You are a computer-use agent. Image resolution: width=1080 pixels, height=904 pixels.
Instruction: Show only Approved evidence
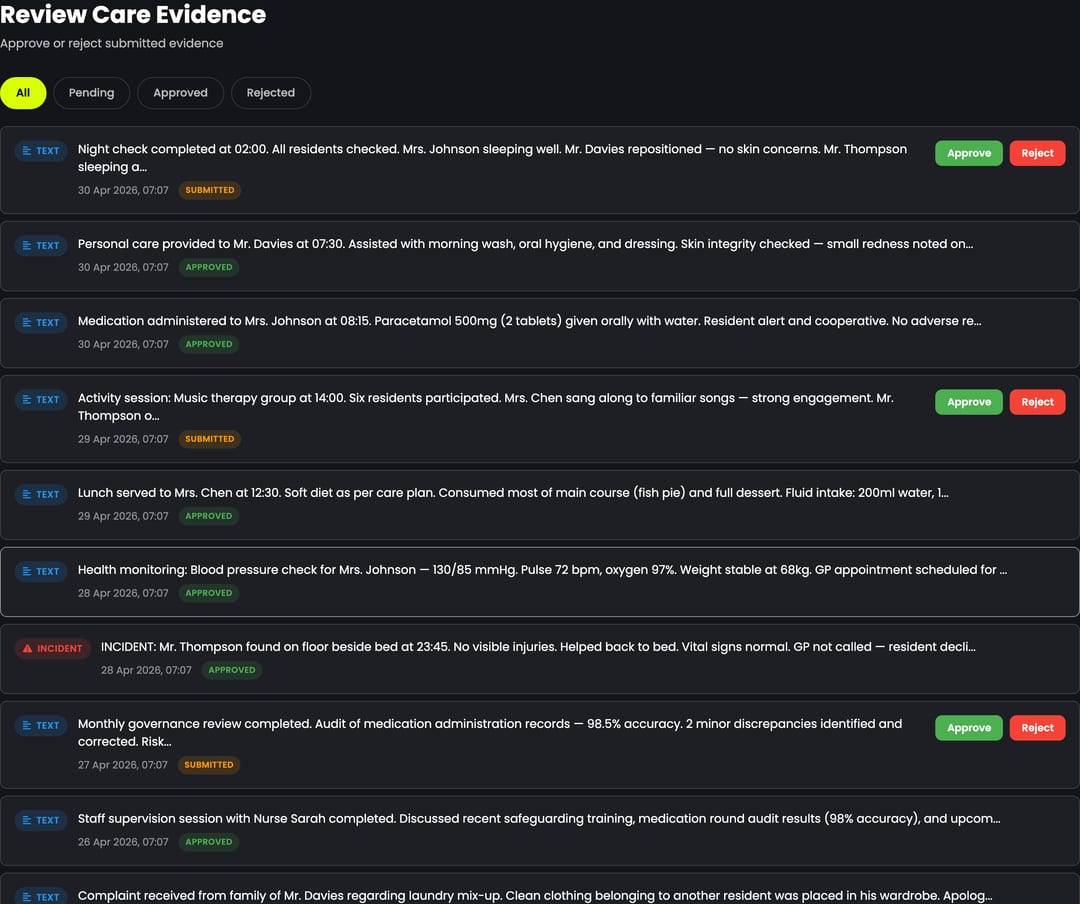pyautogui.click(x=180, y=93)
